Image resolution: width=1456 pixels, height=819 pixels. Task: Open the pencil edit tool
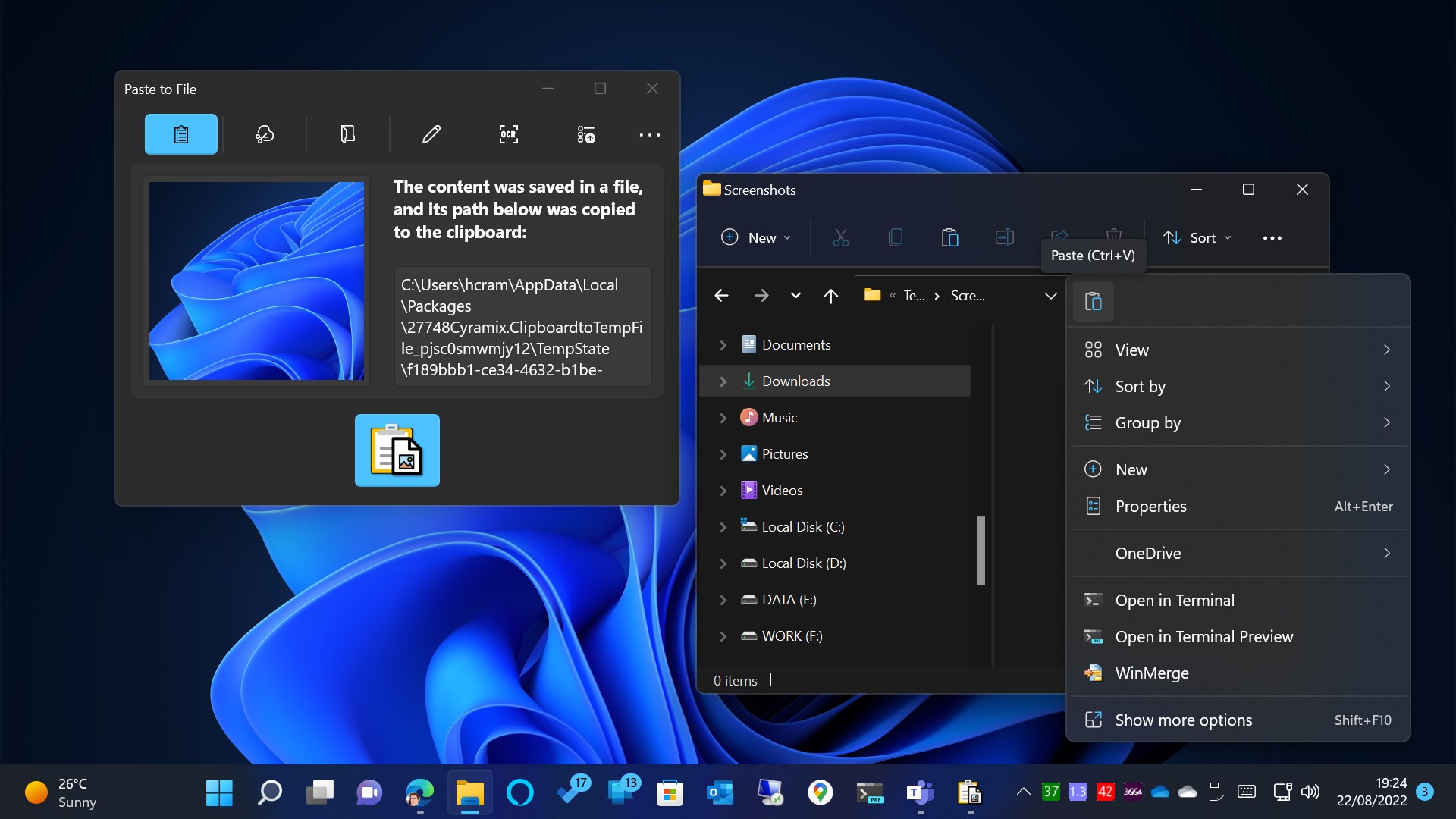(431, 134)
